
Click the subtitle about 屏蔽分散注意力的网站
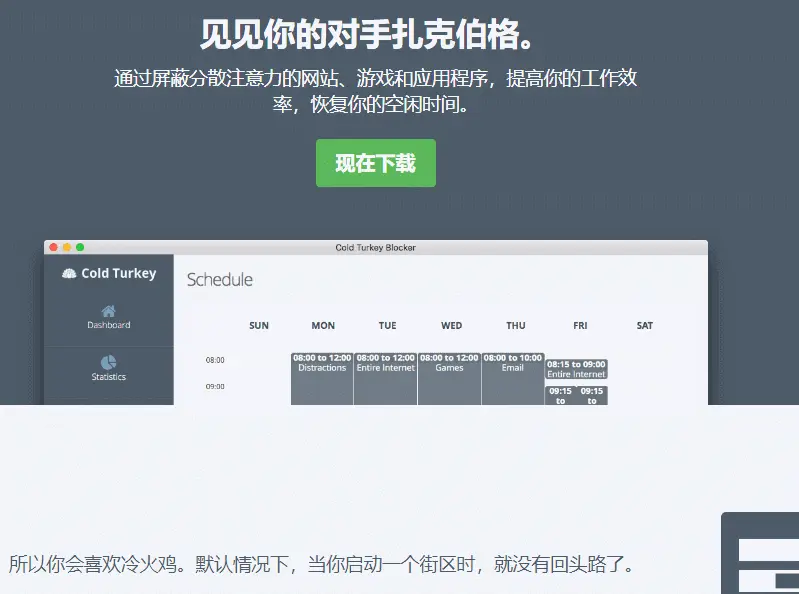376,91
